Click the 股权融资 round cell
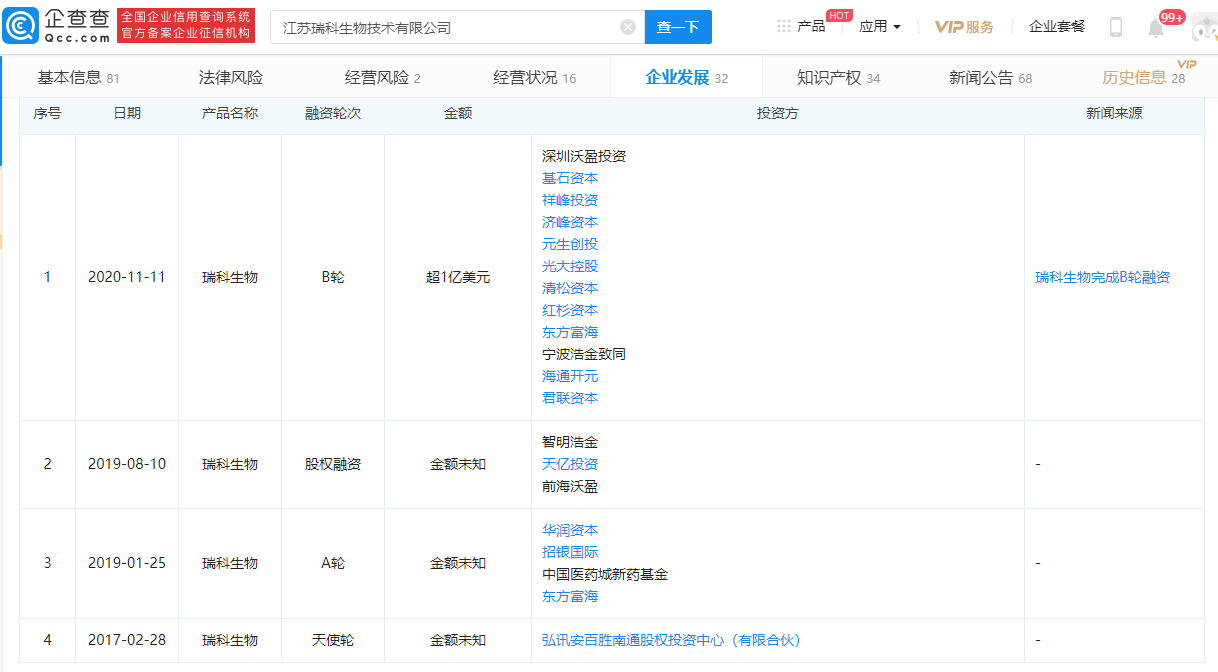The image size is (1218, 672). [333, 464]
